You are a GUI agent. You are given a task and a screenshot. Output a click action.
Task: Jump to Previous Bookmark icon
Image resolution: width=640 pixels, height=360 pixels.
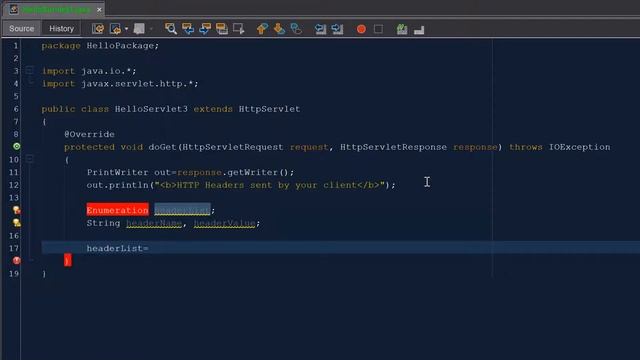[x=262, y=29]
